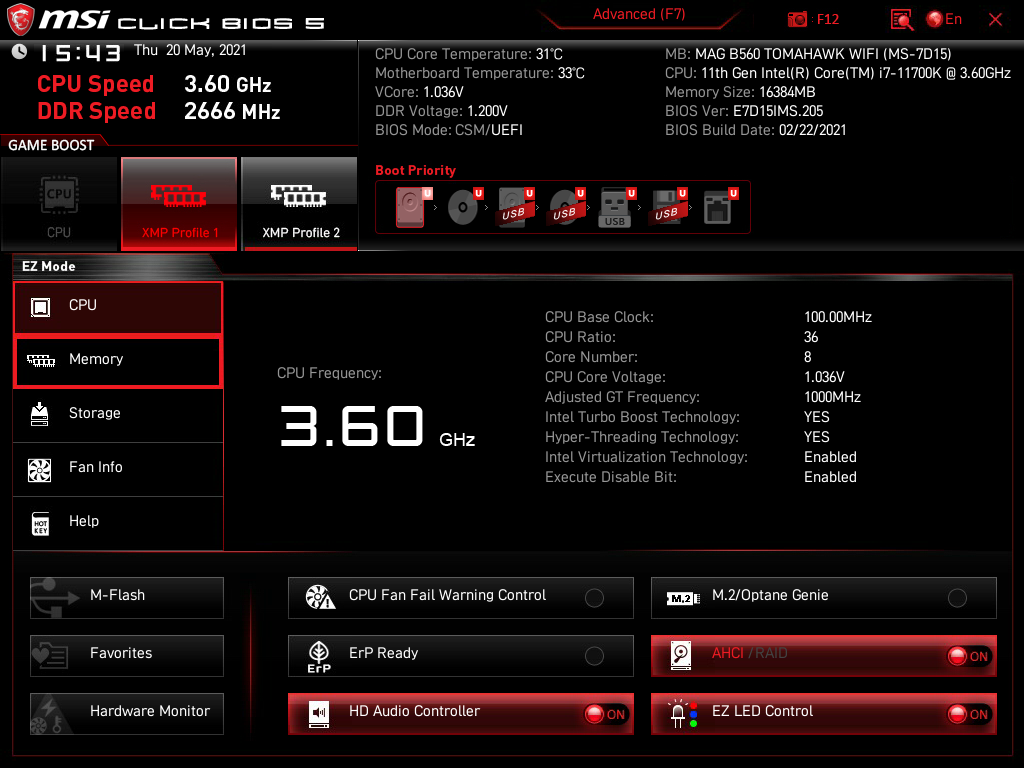Close the BIOS with the red X
1024x768 pixels.
(995, 20)
